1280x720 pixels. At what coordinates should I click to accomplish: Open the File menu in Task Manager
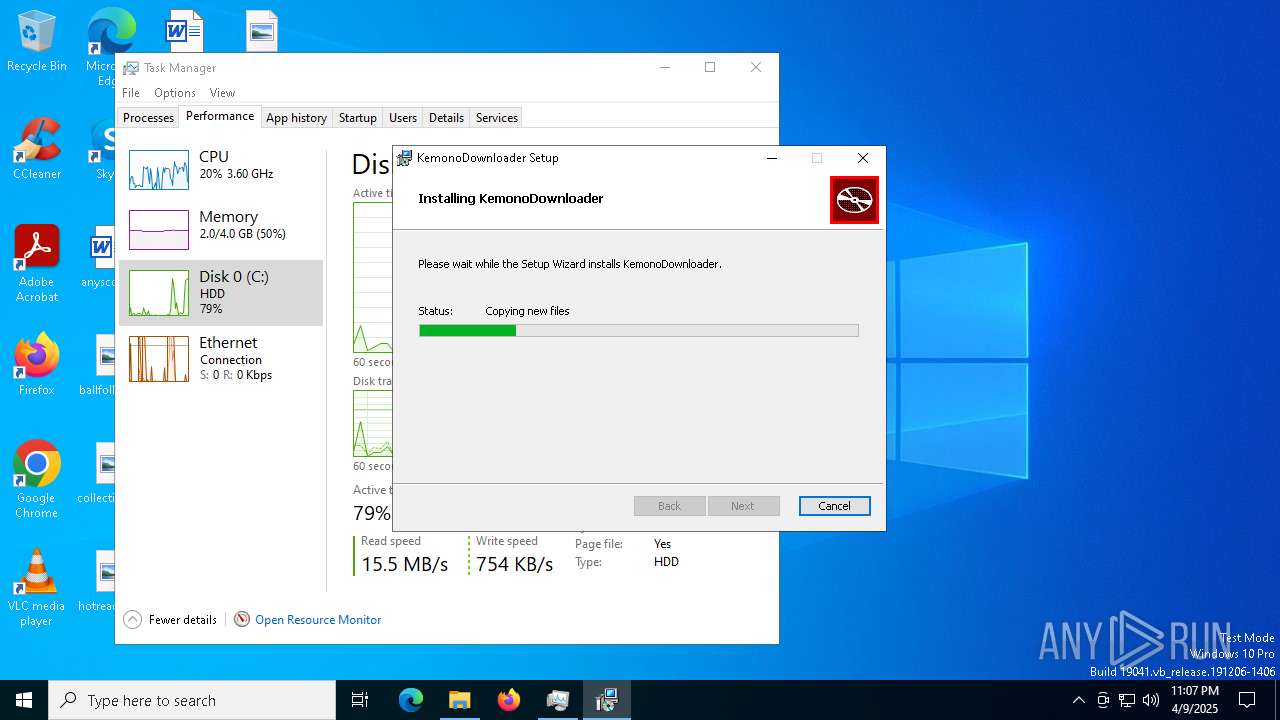tap(131, 93)
